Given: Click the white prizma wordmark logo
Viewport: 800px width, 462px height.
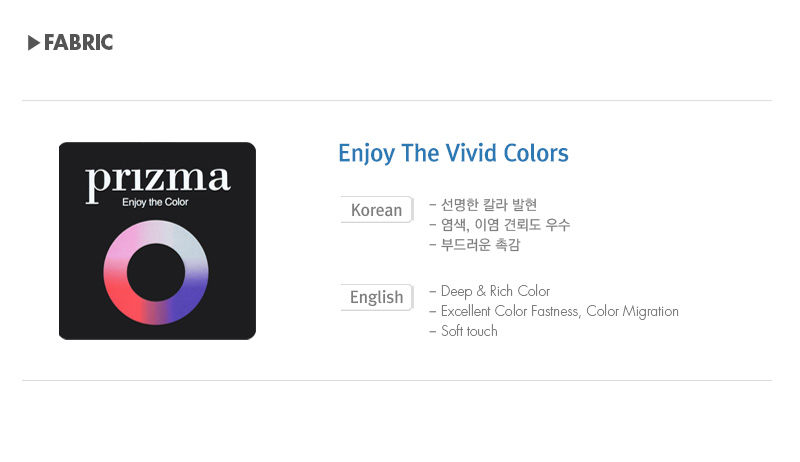Looking at the screenshot, I should pyautogui.click(x=157, y=180).
